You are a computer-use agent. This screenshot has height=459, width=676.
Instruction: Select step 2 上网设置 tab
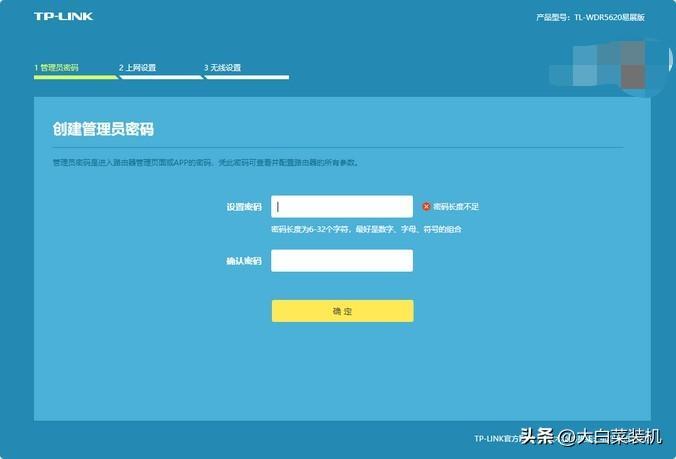tap(138, 68)
